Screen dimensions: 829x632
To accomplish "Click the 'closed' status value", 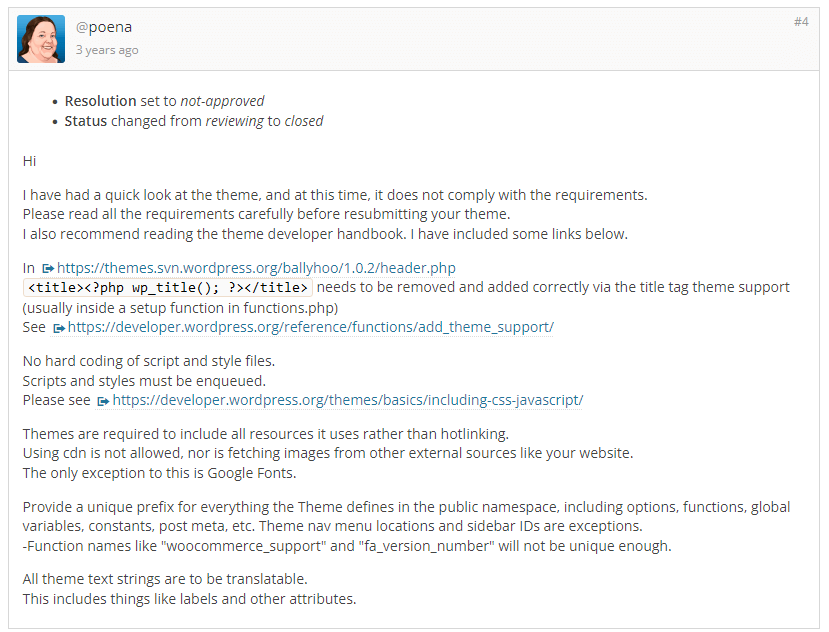I will coord(304,121).
